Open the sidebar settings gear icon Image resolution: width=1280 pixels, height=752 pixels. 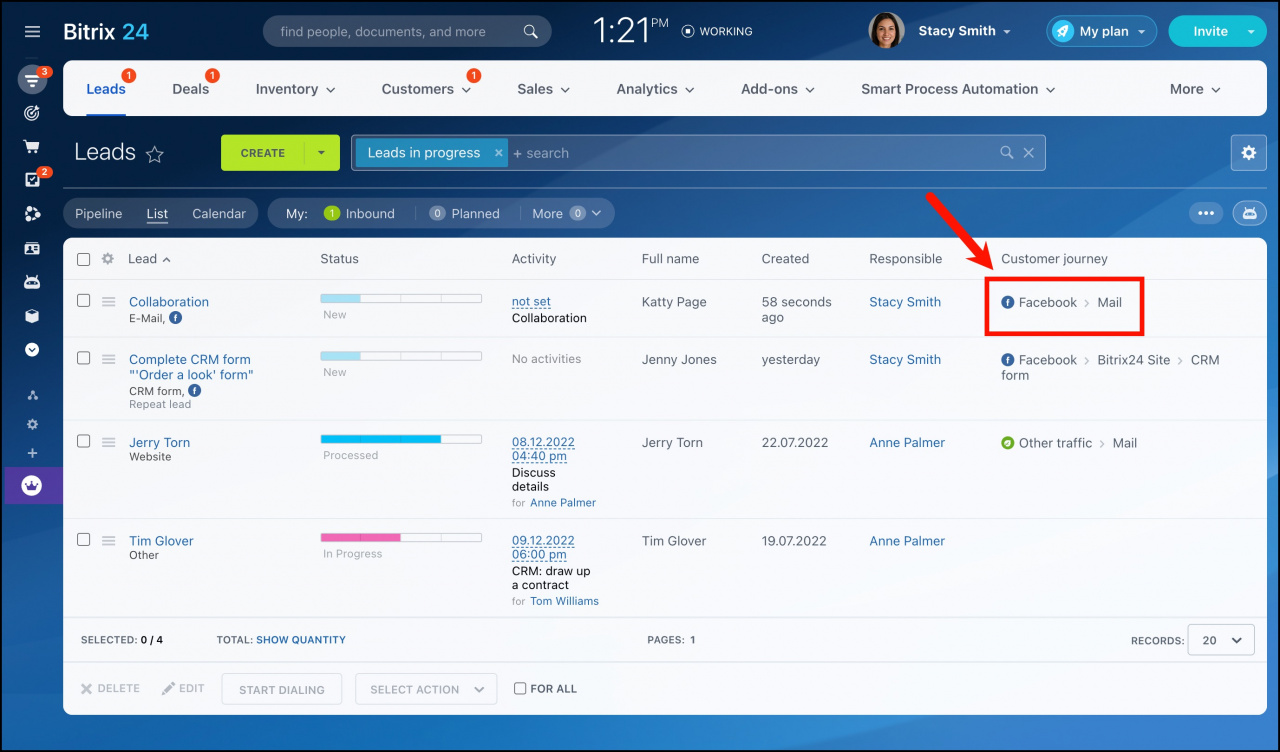(32, 424)
